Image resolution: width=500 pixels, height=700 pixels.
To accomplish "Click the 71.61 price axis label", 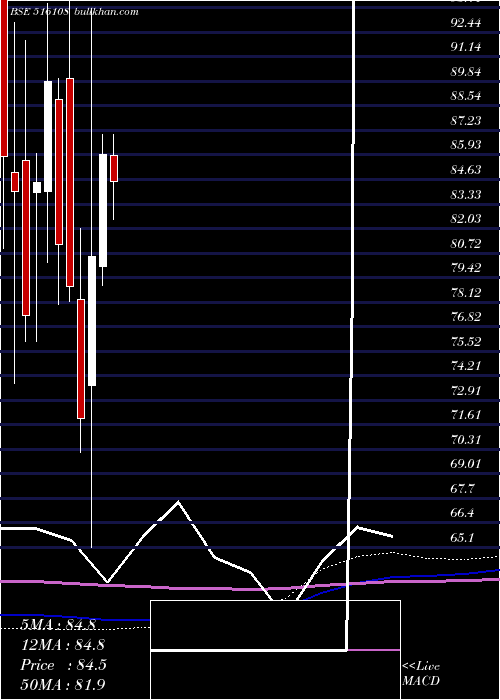I will pos(466,415).
